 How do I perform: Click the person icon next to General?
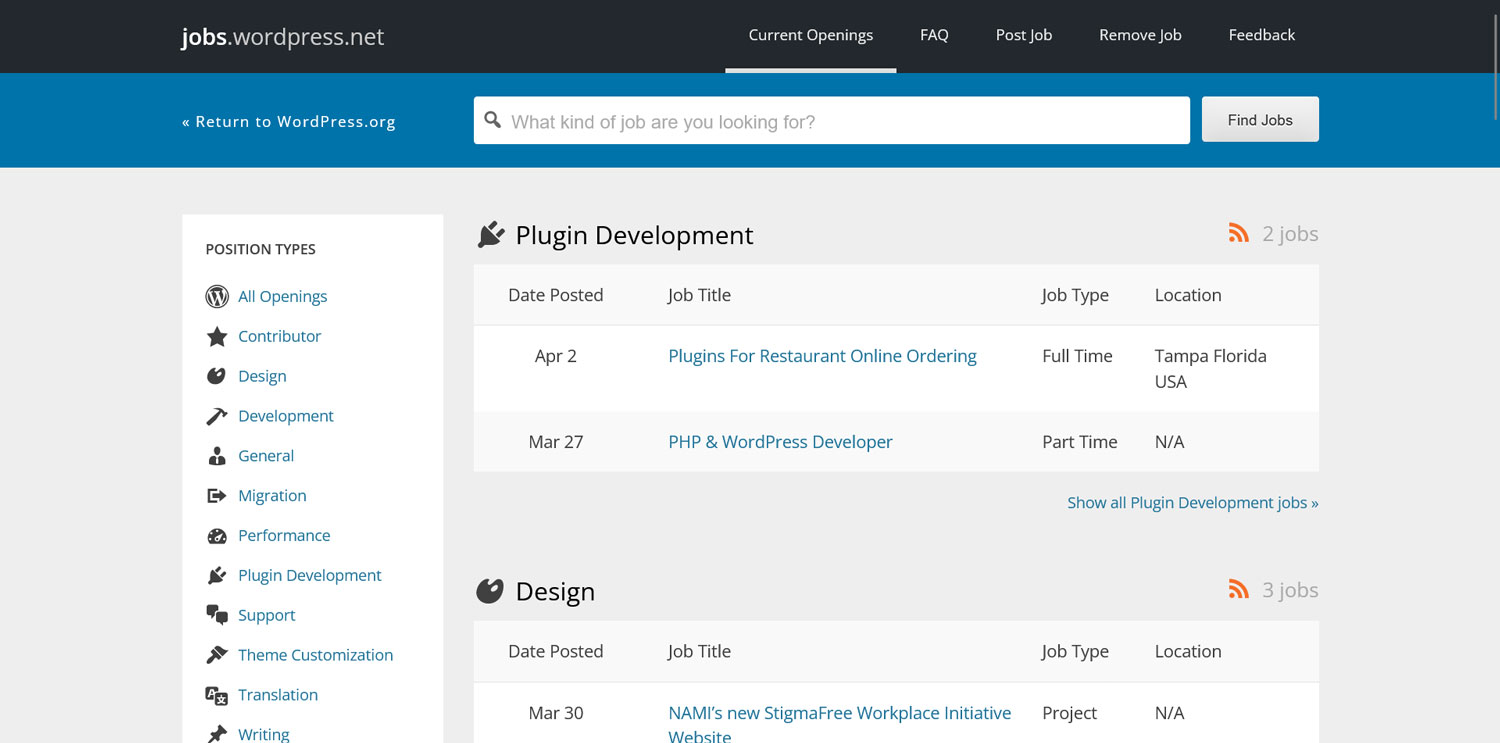click(217, 455)
